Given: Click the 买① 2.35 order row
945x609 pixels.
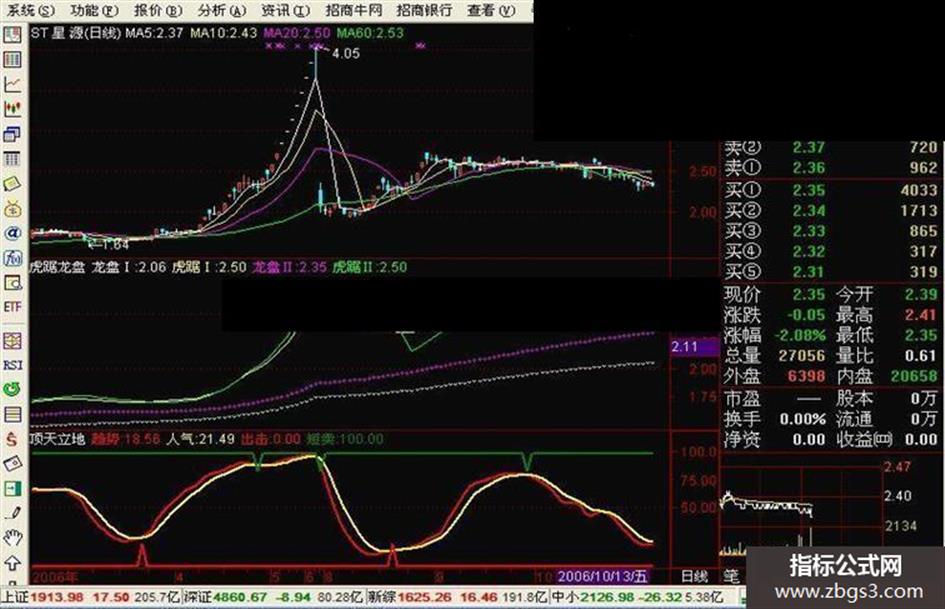Looking at the screenshot, I should [x=830, y=191].
